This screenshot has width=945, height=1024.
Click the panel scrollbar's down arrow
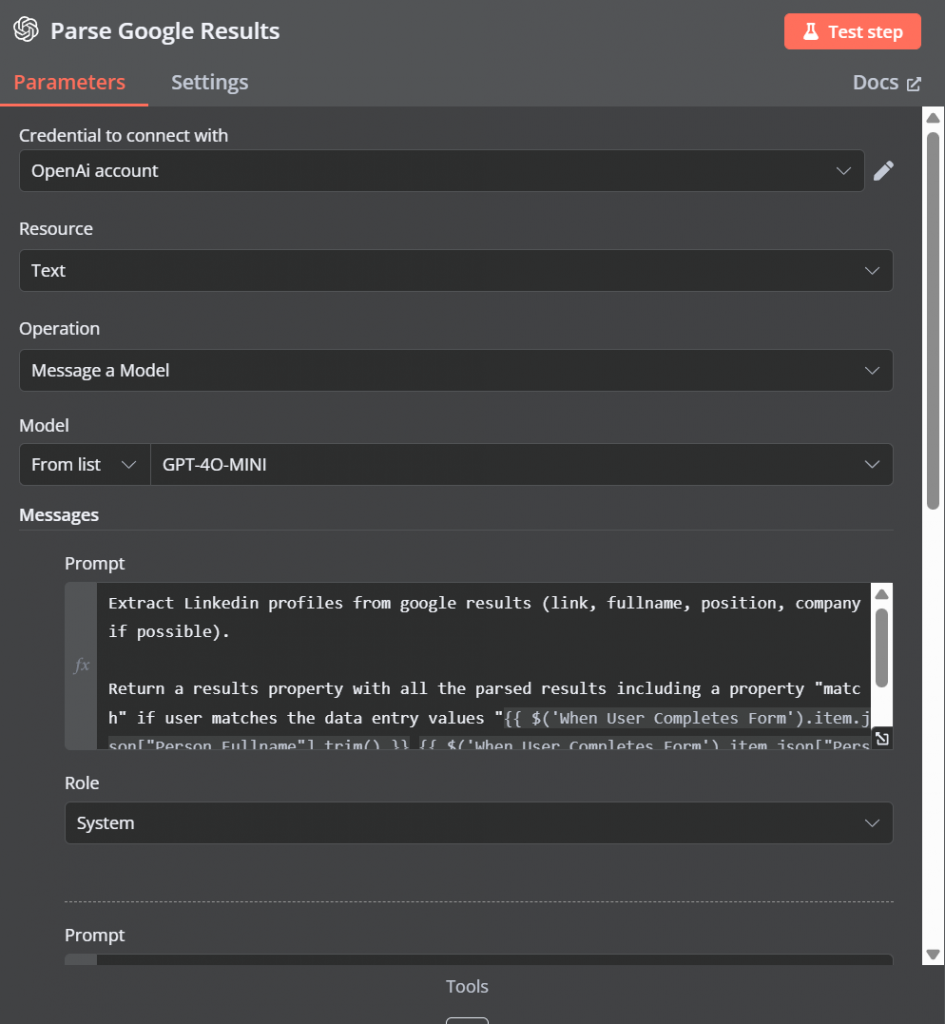(932, 955)
